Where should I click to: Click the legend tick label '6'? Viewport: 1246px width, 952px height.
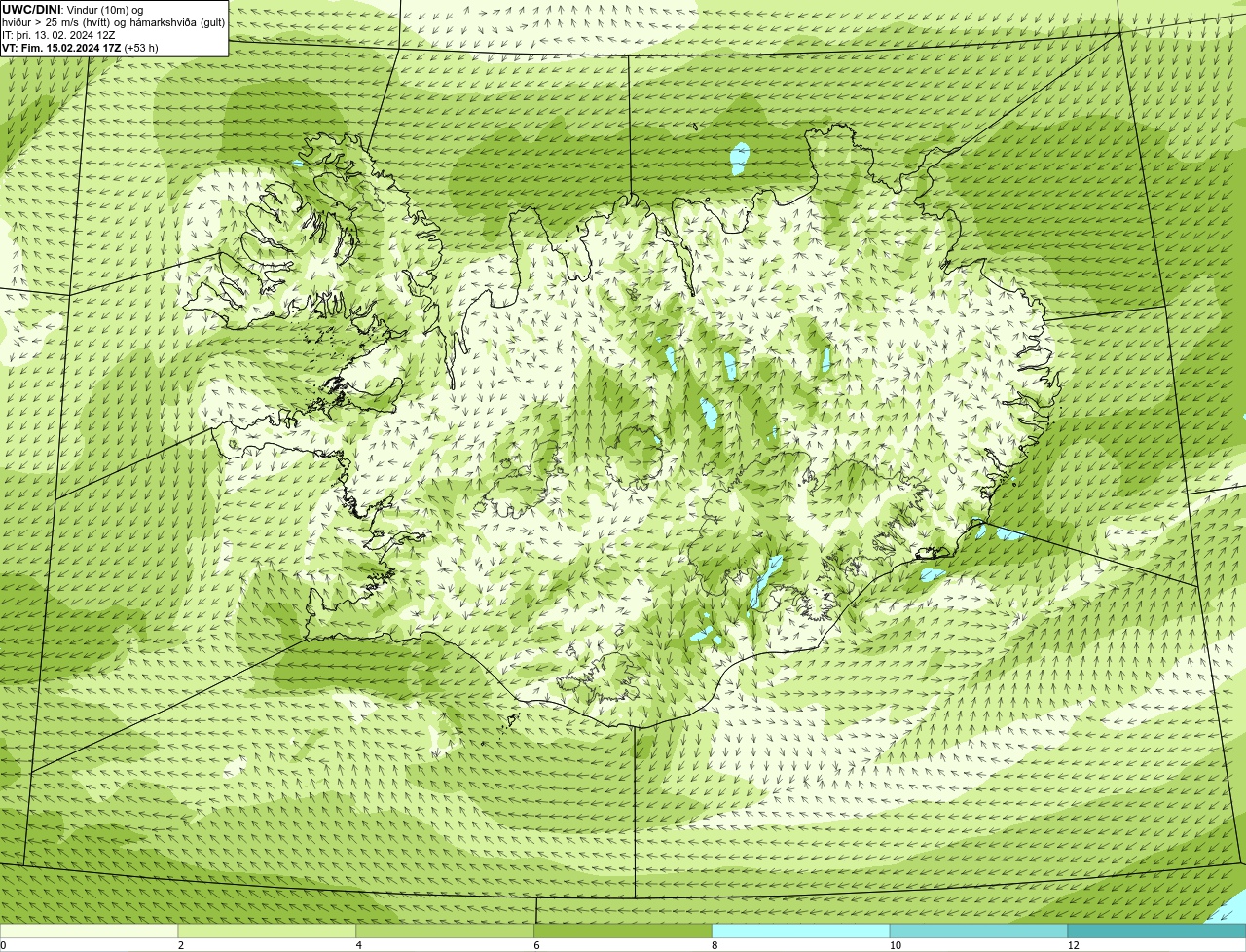point(536,945)
